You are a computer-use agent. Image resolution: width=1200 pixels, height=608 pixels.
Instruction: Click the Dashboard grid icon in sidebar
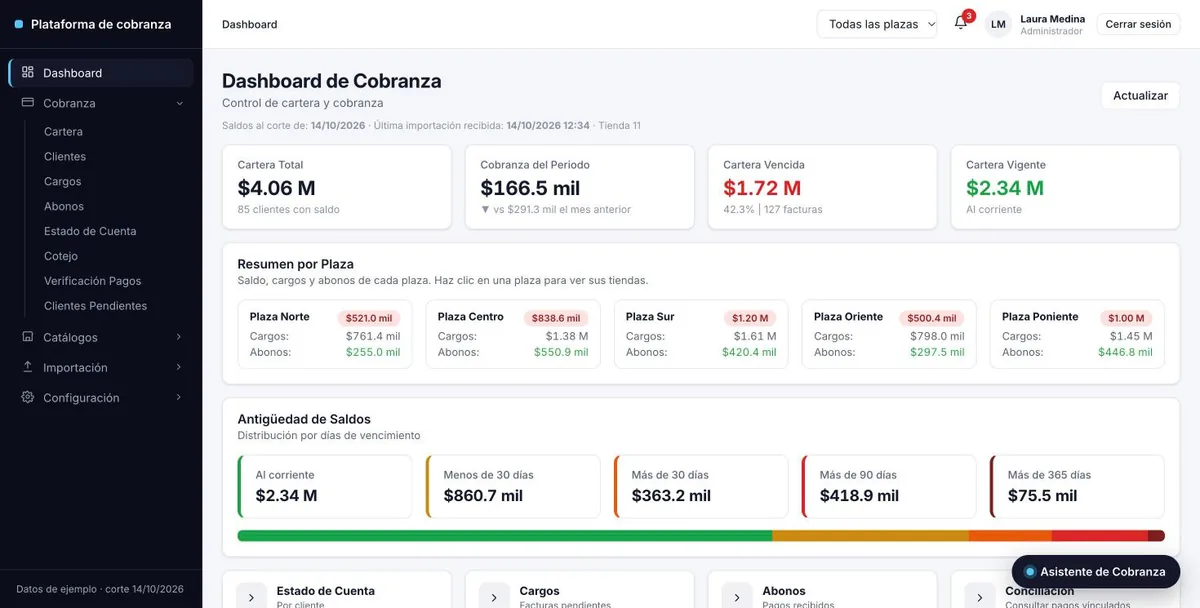(28, 72)
